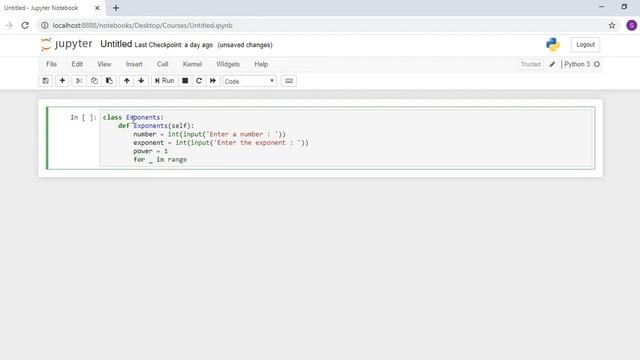
Task: Restart kernel and run all icon
Action: pos(213,81)
